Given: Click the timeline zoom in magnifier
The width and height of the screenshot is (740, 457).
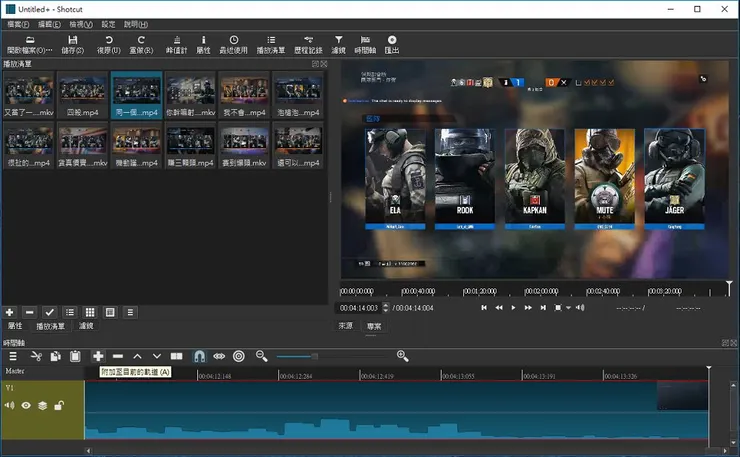Looking at the screenshot, I should point(403,356).
